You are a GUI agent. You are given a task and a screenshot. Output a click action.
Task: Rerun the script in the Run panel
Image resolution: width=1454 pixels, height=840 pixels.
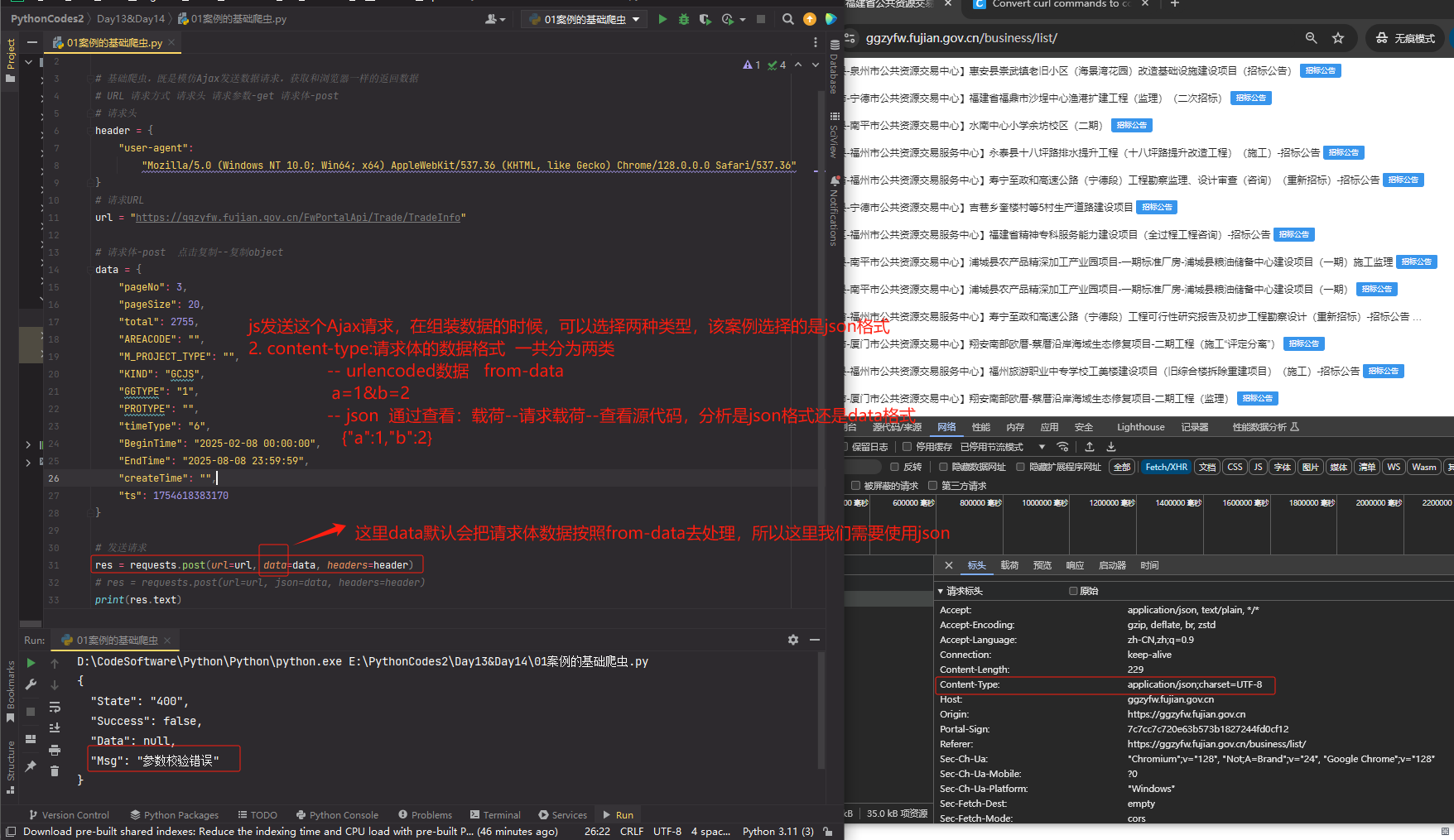click(31, 663)
